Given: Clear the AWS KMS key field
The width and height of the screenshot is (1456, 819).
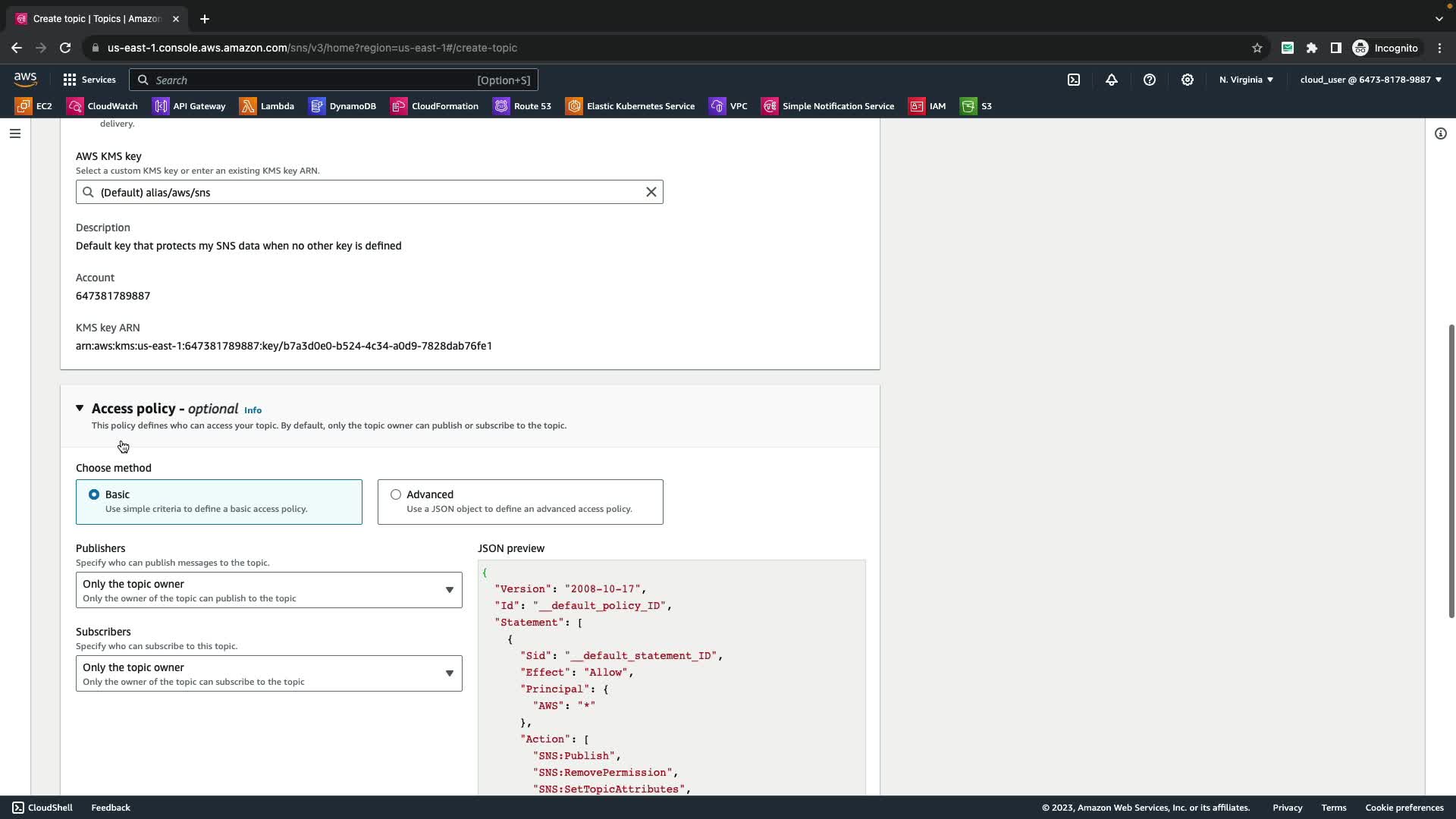Looking at the screenshot, I should point(651,192).
